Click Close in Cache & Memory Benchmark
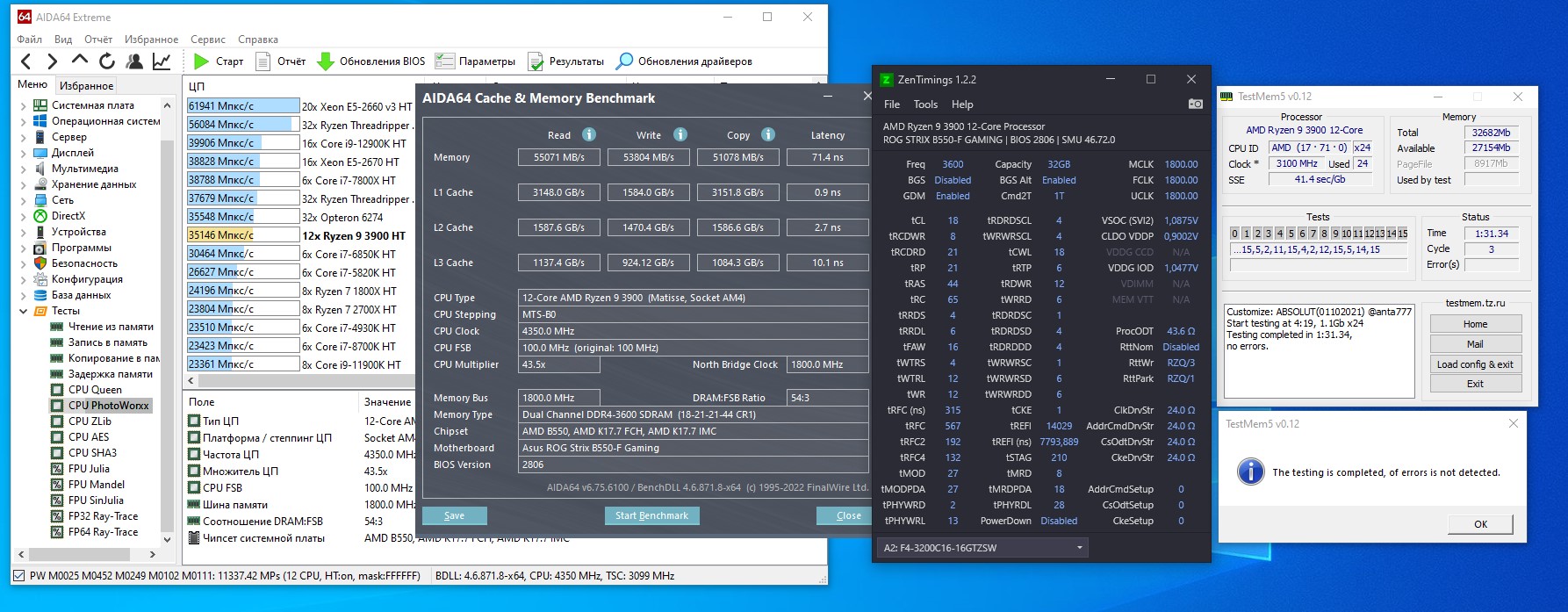This screenshot has width=1568, height=612. [843, 515]
